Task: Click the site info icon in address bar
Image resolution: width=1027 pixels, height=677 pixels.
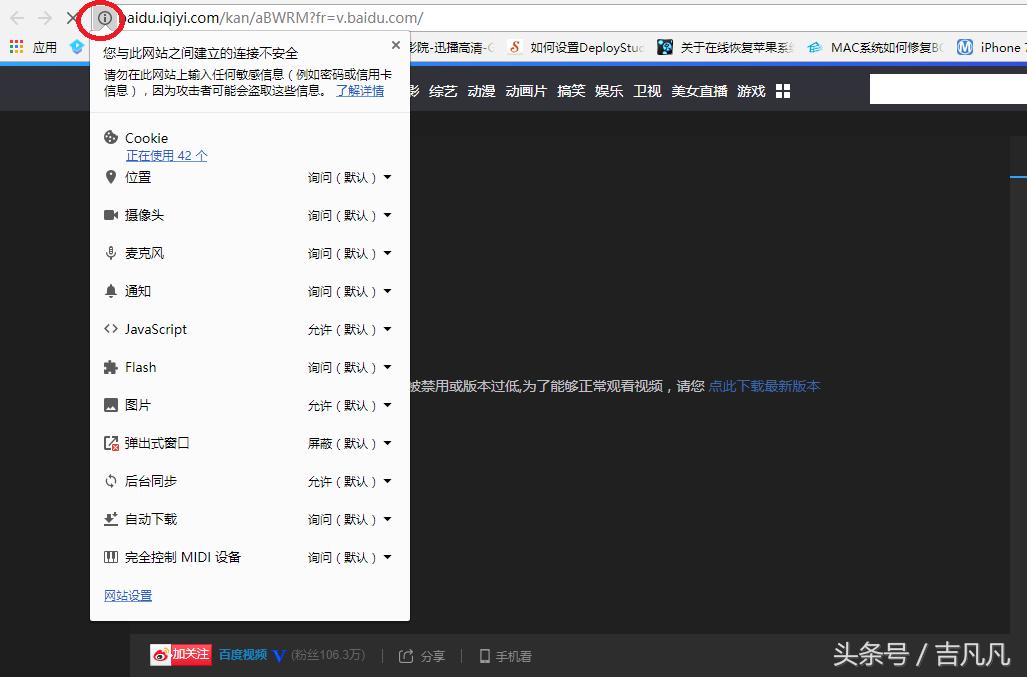Action: pos(103,18)
